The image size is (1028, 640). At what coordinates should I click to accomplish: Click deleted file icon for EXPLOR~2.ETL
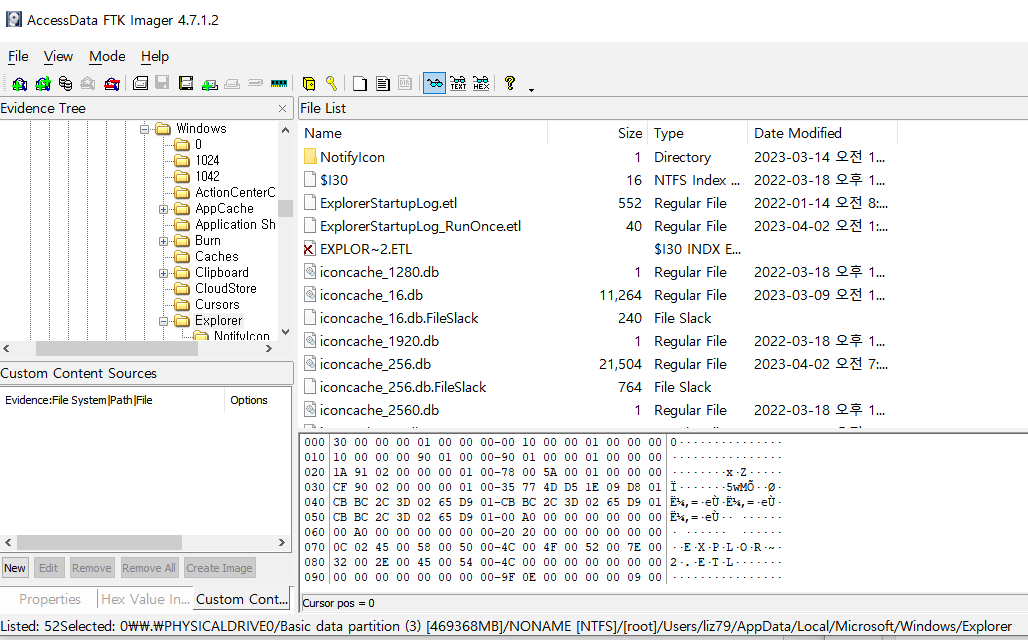309,249
